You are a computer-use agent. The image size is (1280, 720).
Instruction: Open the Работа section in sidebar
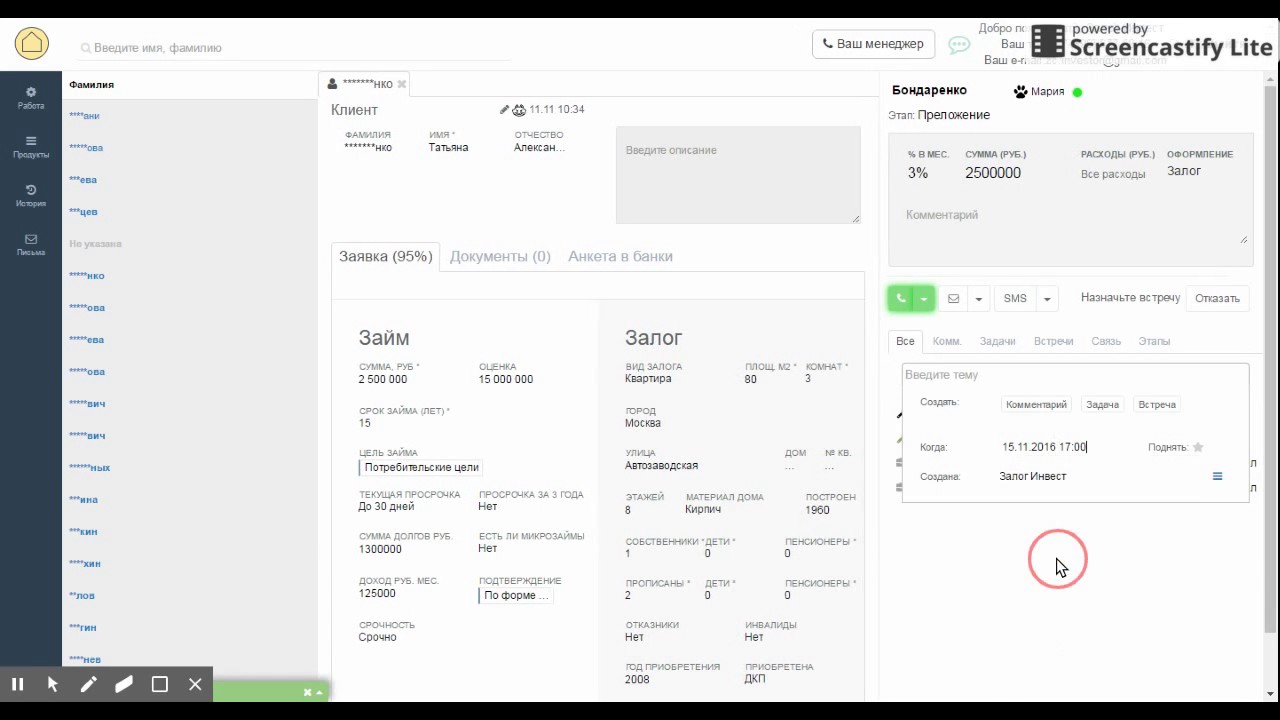(31, 98)
